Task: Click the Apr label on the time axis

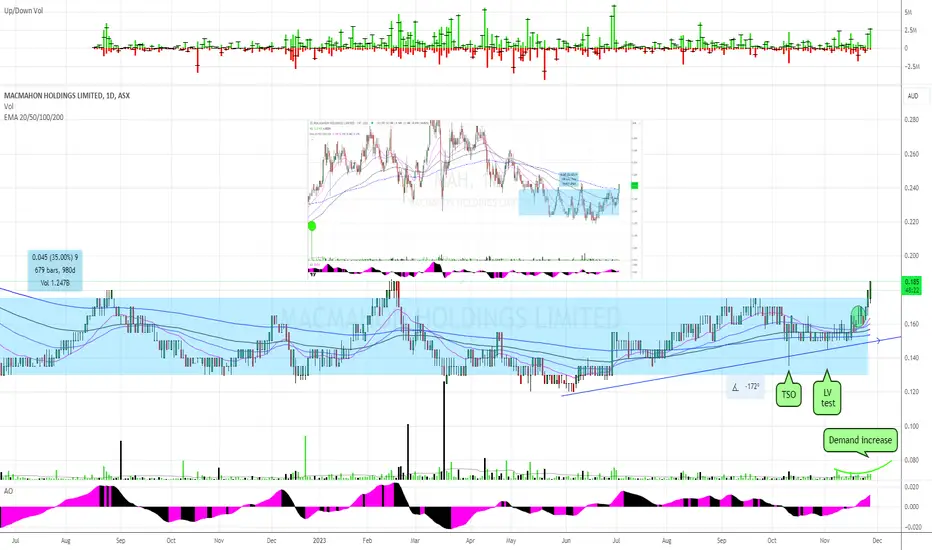Action: coord(470,540)
